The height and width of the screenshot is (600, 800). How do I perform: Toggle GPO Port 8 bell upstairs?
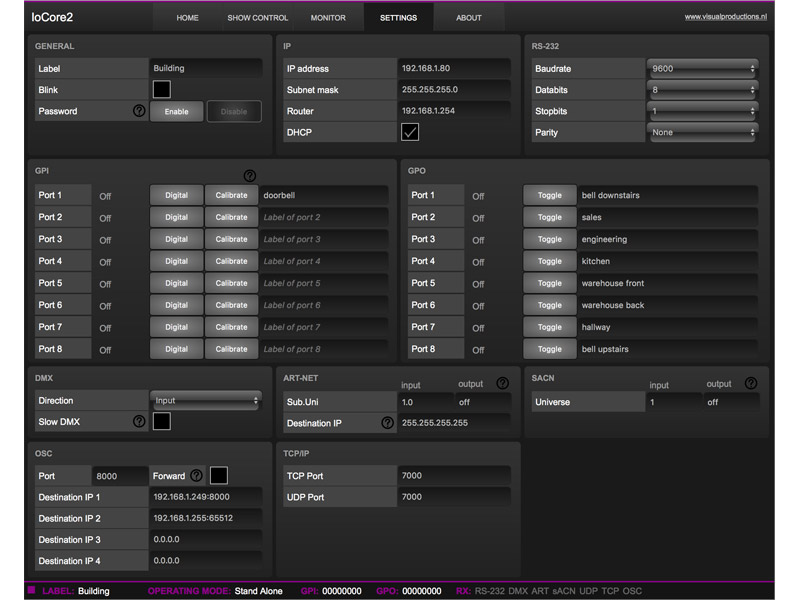tap(548, 349)
